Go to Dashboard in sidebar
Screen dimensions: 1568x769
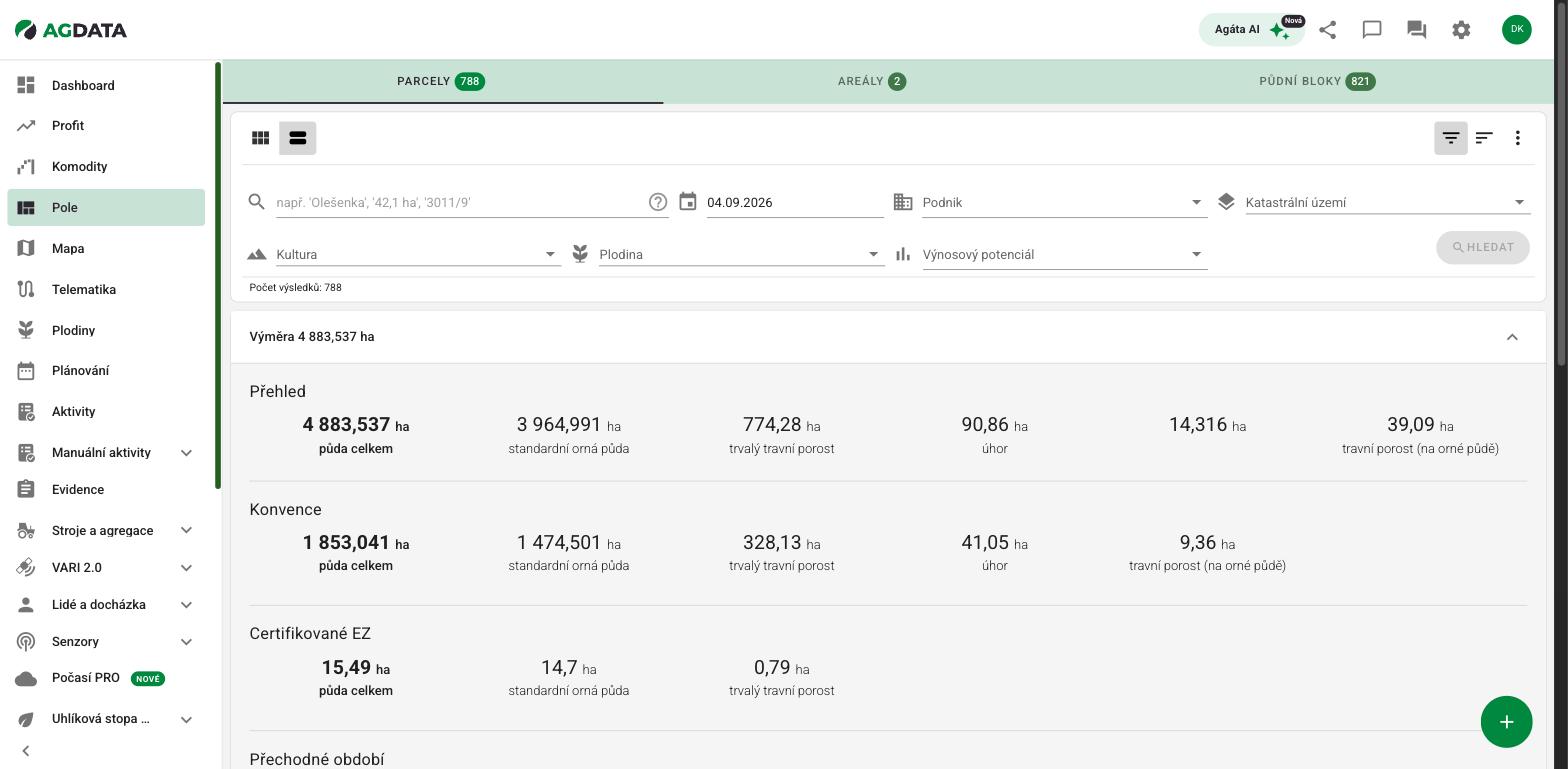[x=106, y=85]
